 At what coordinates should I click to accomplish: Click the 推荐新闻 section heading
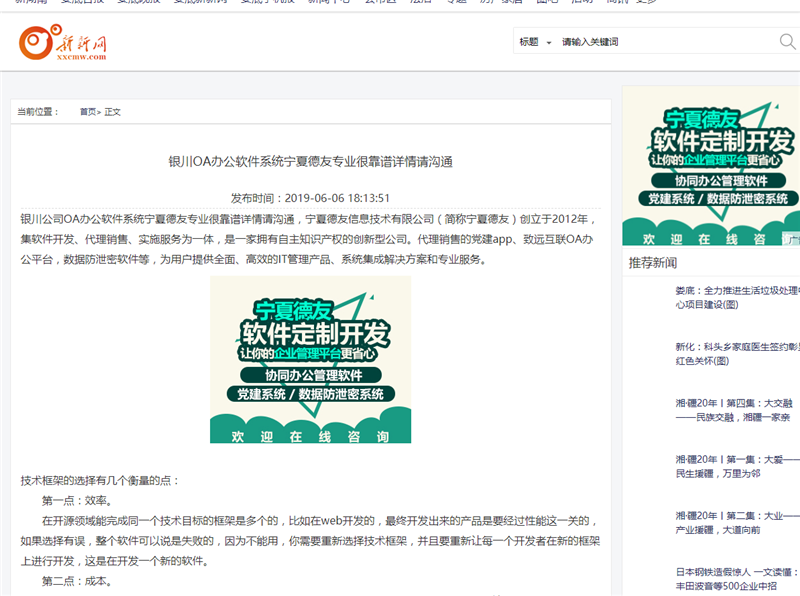pos(653,263)
